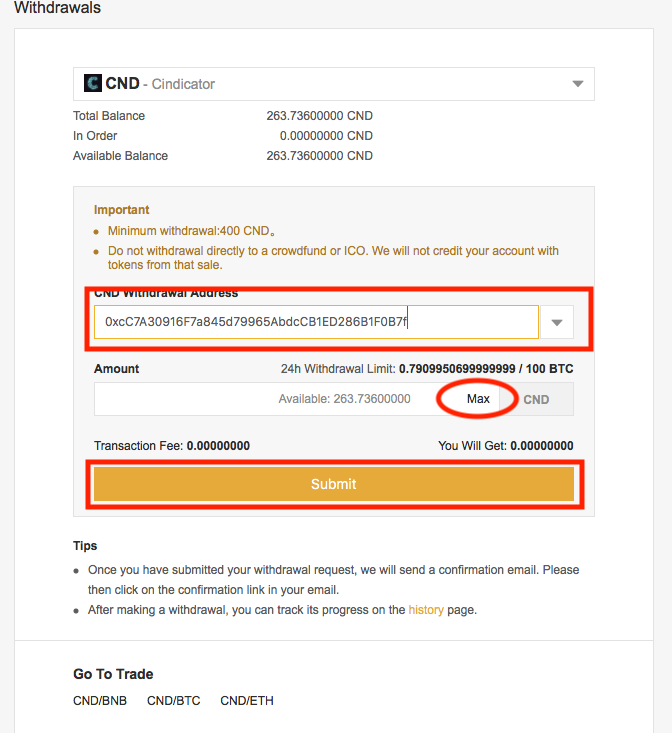Click the Withdrawals page heading
Viewport: 672px width, 733px height.
pyautogui.click(x=57, y=8)
